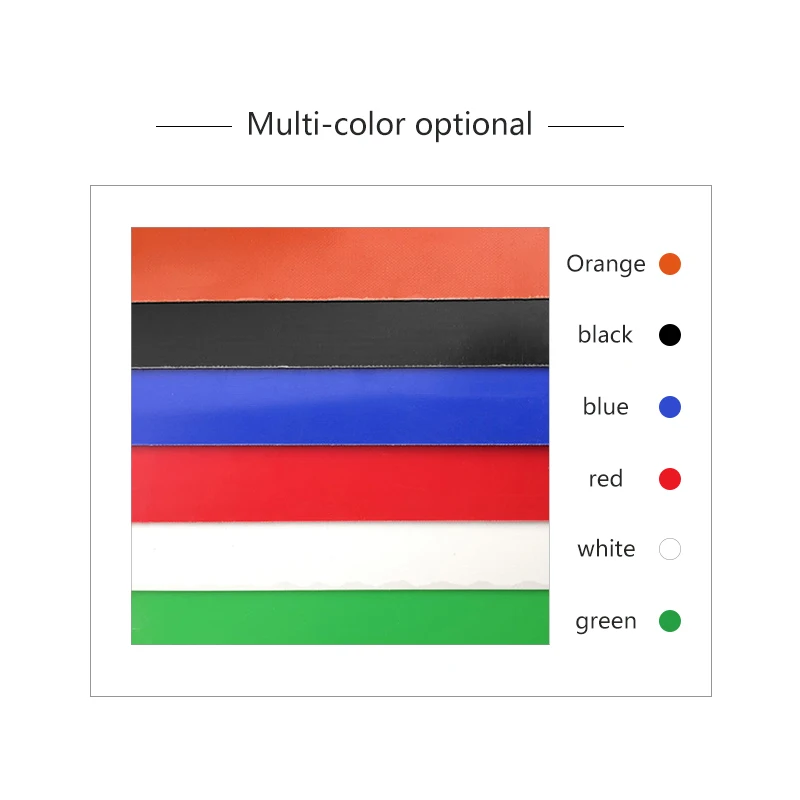The image size is (800, 800).
Task: Click the "green" text label
Action: (605, 621)
